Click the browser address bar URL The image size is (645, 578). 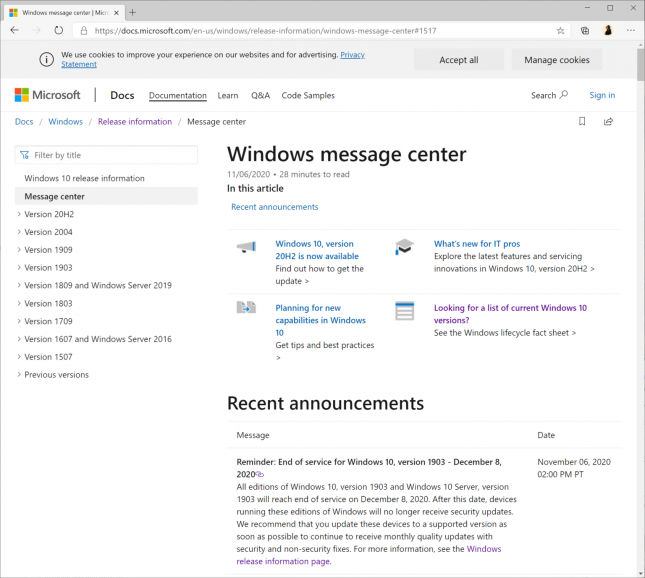tap(266, 31)
